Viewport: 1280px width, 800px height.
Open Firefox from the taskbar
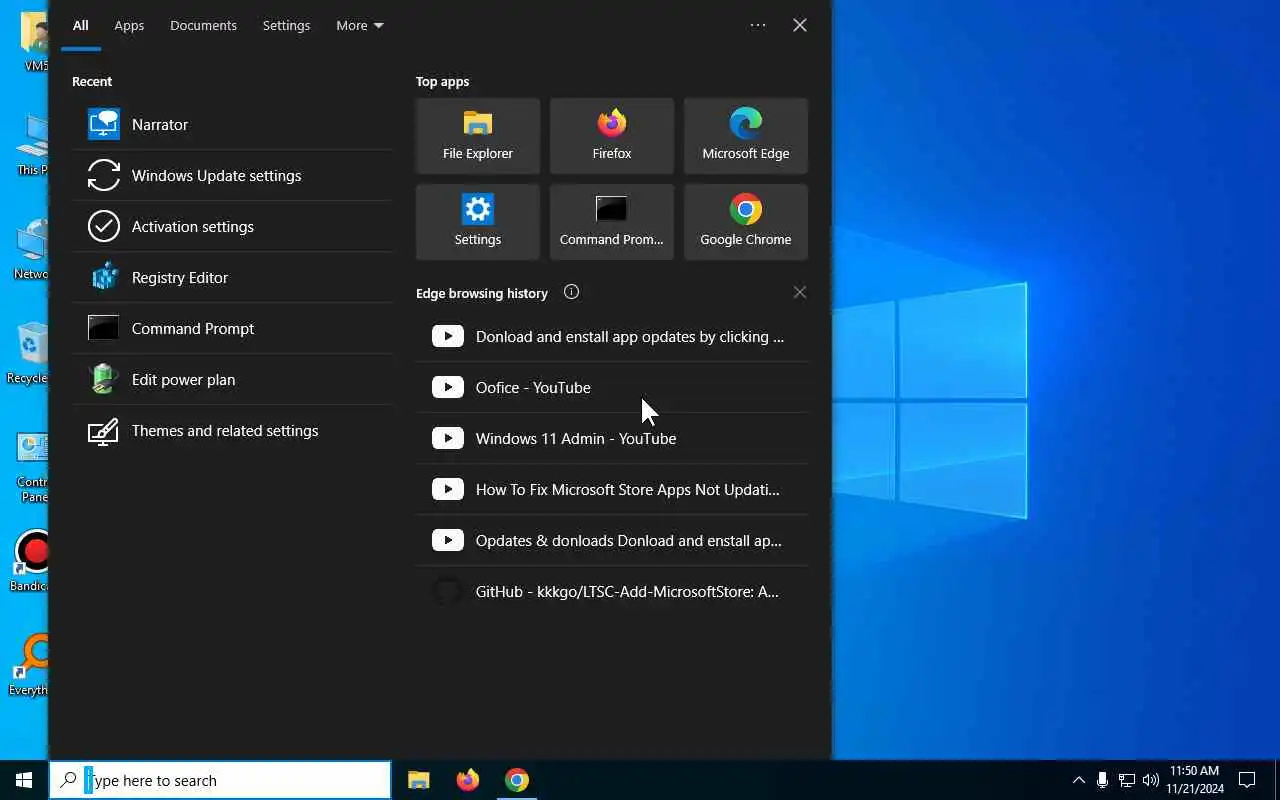467,780
